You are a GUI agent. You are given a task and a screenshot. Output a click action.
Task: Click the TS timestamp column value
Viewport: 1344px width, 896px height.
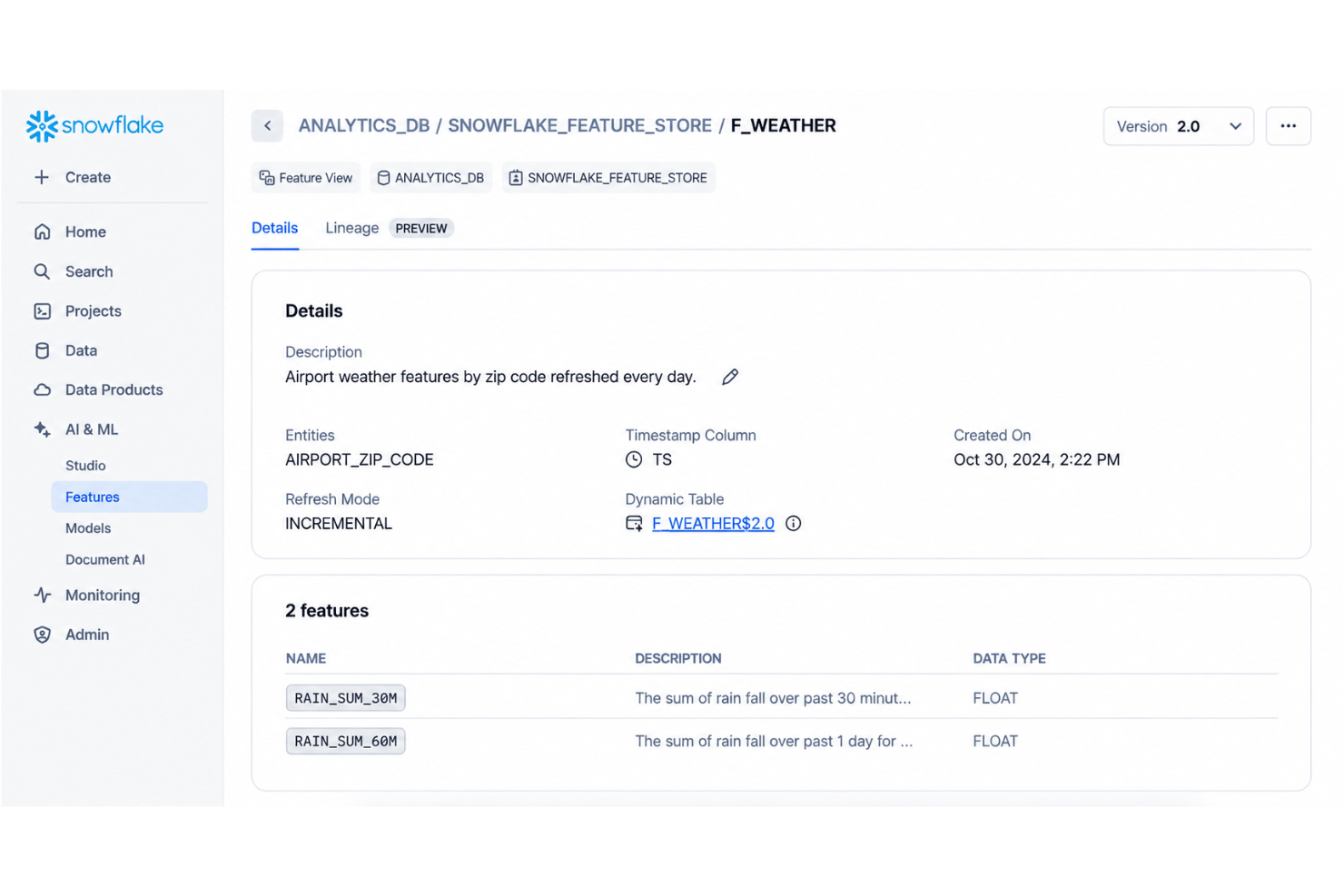click(x=662, y=460)
